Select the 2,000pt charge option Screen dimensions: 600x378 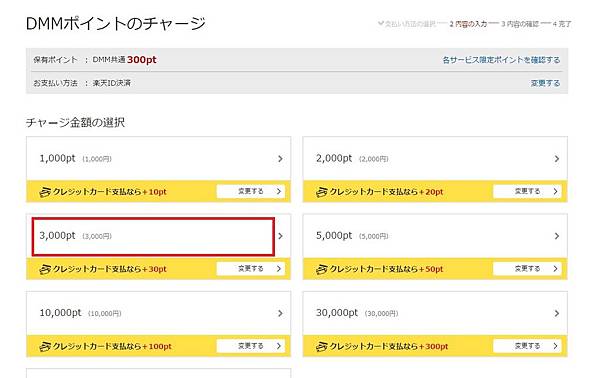[435, 159]
